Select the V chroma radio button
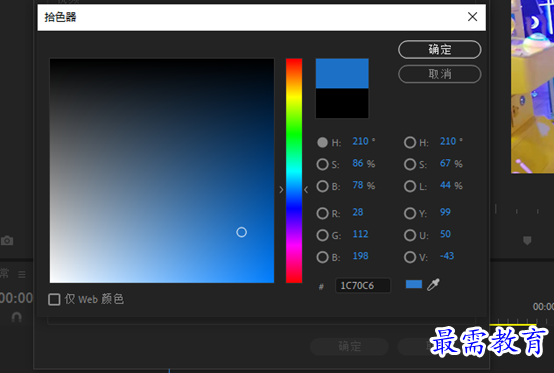This screenshot has width=554, height=373. click(410, 257)
